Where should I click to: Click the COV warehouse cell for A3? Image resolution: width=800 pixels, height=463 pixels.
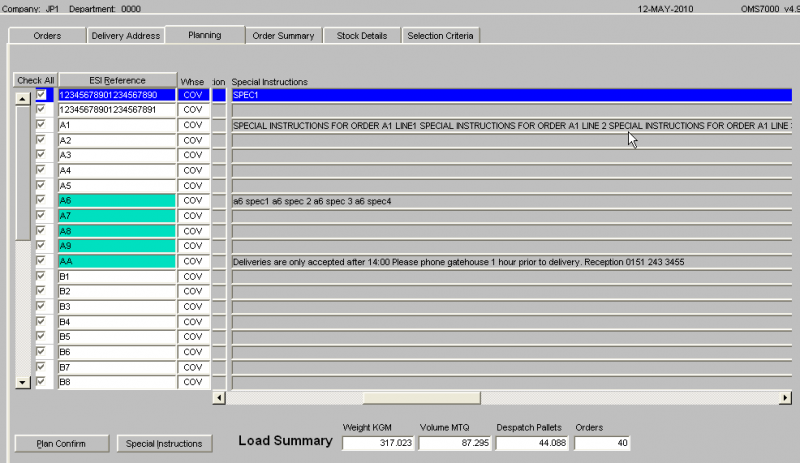point(193,155)
